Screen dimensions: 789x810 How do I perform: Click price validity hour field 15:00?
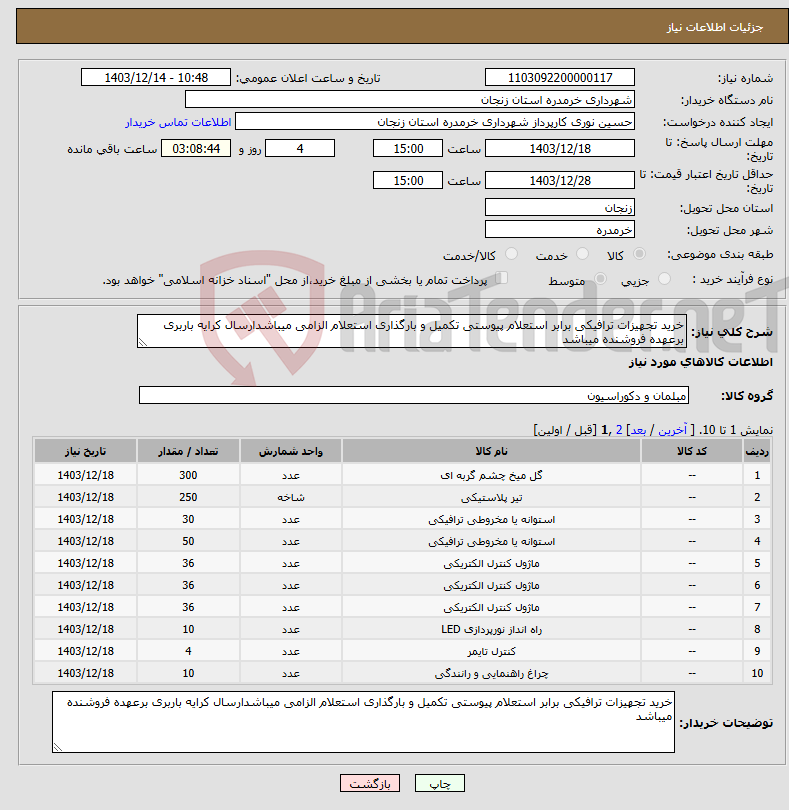pos(408,181)
